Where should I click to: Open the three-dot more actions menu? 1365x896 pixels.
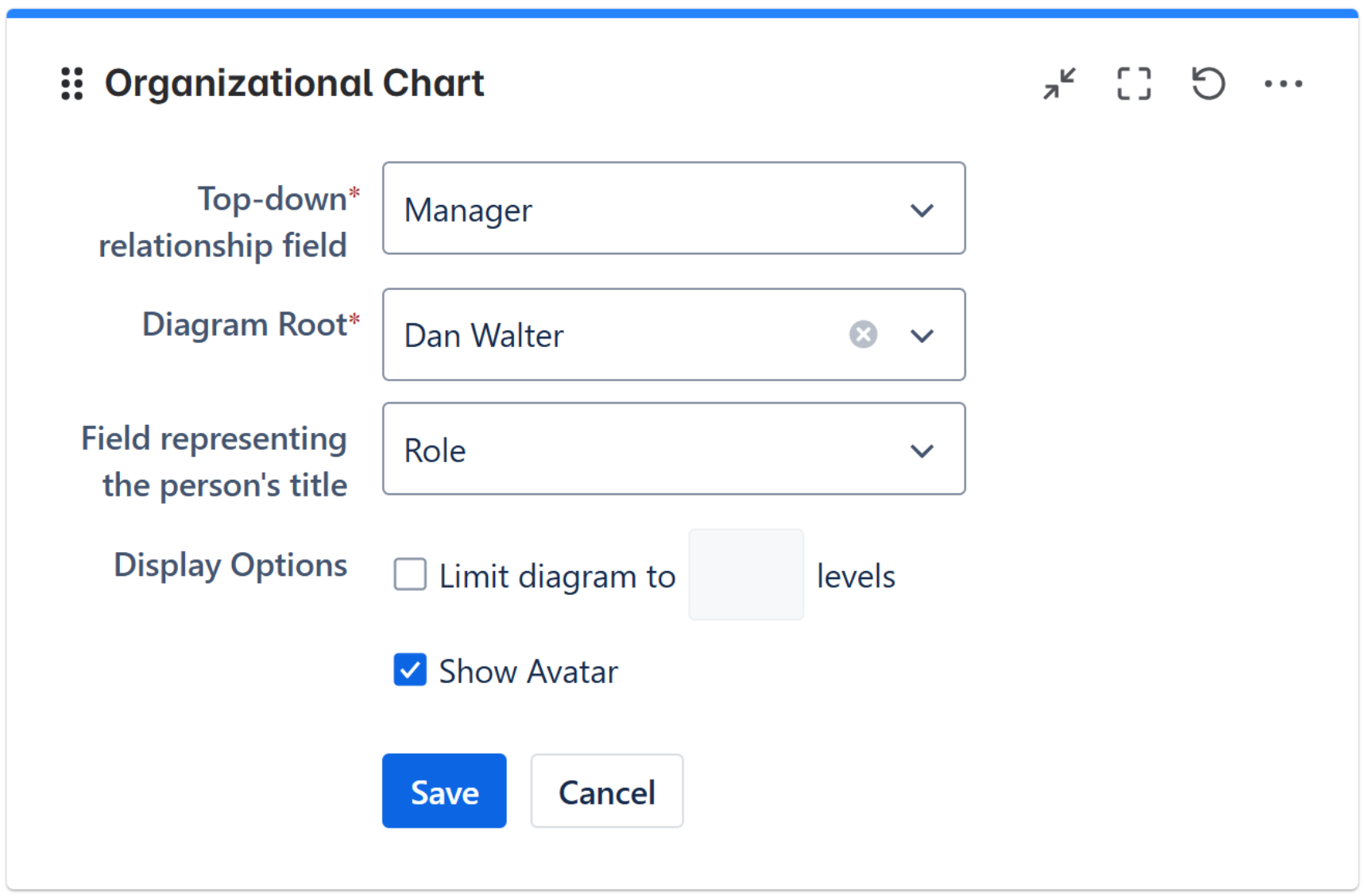1283,83
